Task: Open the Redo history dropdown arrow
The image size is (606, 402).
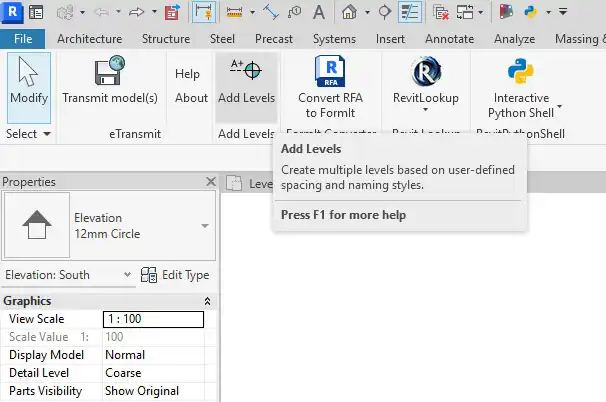Action: pos(154,12)
